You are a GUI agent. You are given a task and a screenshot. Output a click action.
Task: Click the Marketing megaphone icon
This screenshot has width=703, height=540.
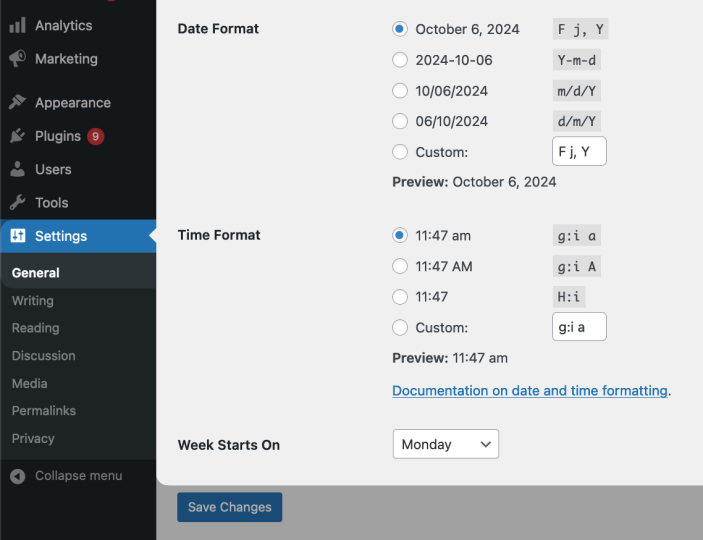[x=18, y=59]
